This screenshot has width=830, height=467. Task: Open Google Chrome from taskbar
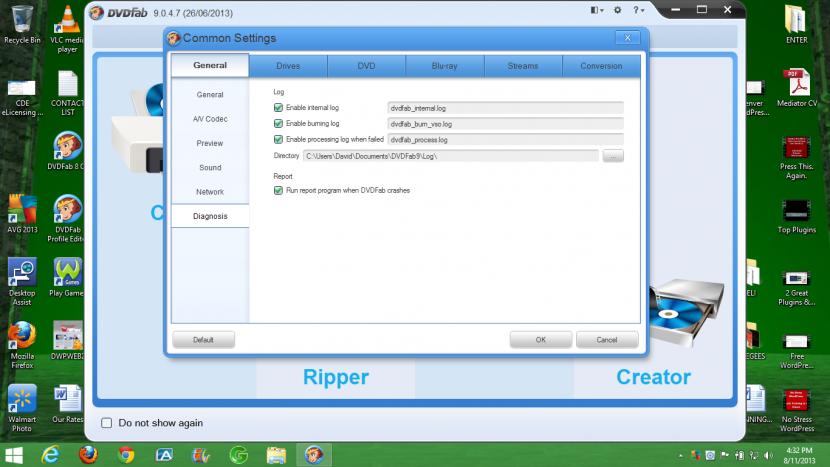[125, 455]
